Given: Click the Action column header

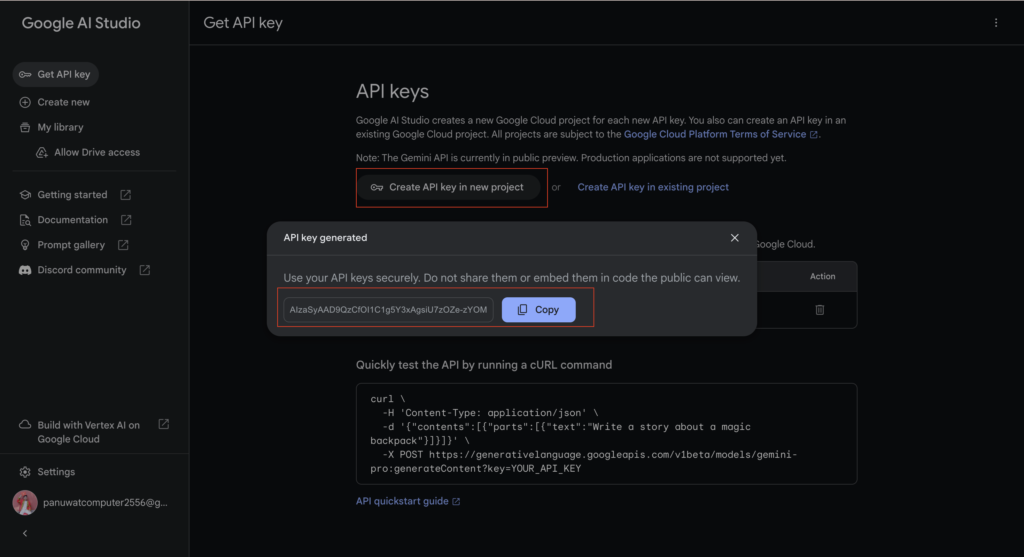Looking at the screenshot, I should pos(822,277).
